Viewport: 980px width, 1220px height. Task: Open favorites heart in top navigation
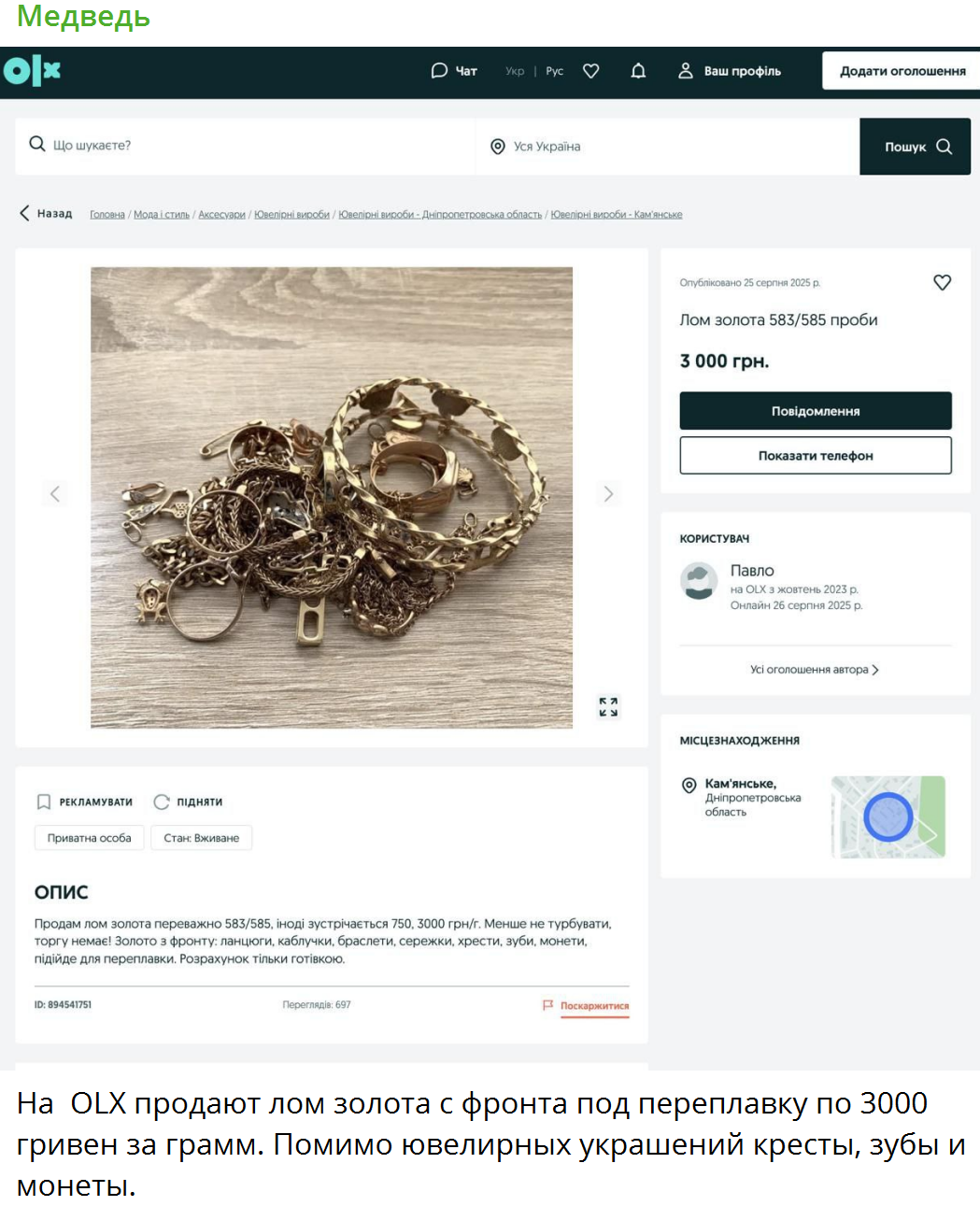(590, 71)
